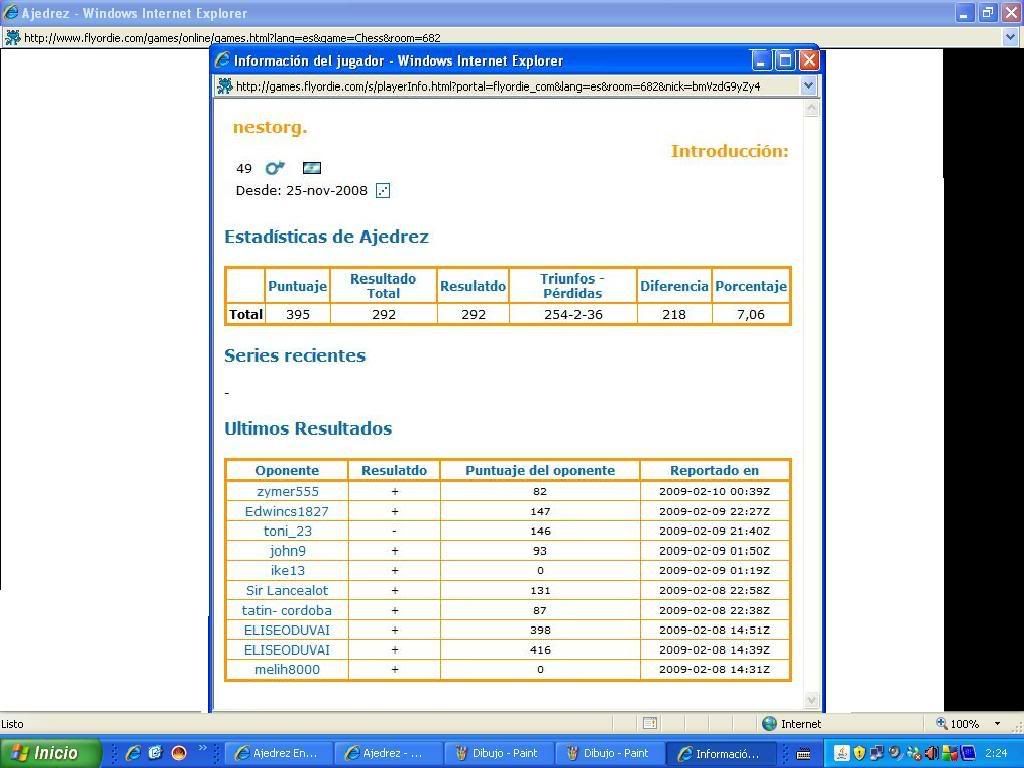This screenshot has height=768, width=1024.
Task: Open the Sir Lancealot opponent link
Action: 287,590
